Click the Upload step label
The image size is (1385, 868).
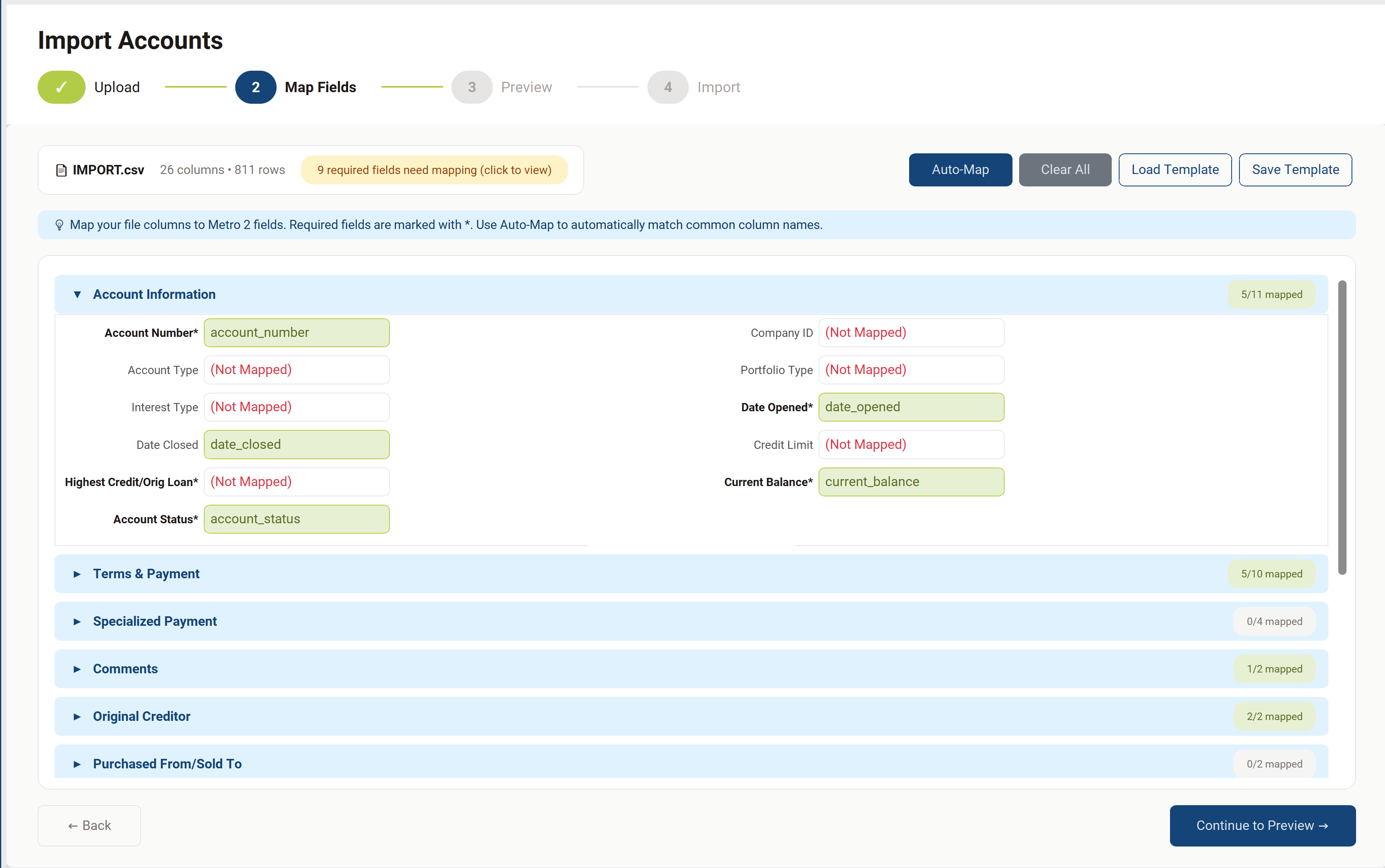coord(117,87)
